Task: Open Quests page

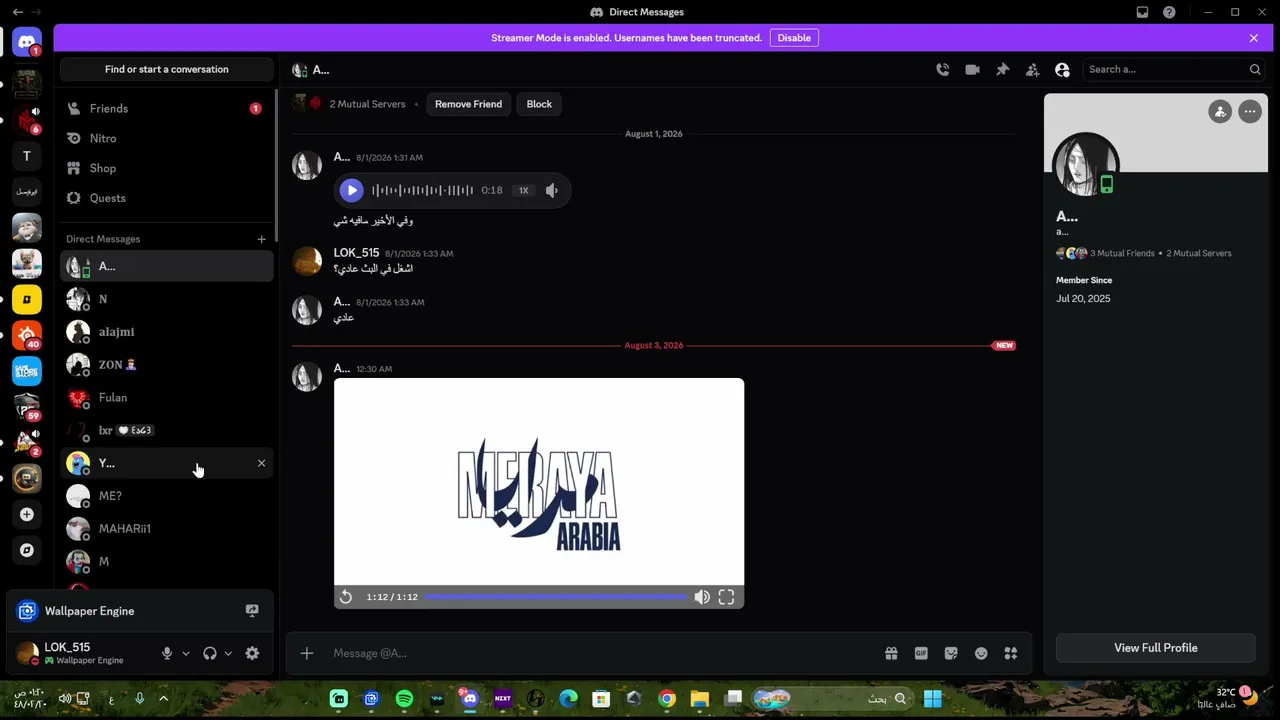Action: (166, 198)
